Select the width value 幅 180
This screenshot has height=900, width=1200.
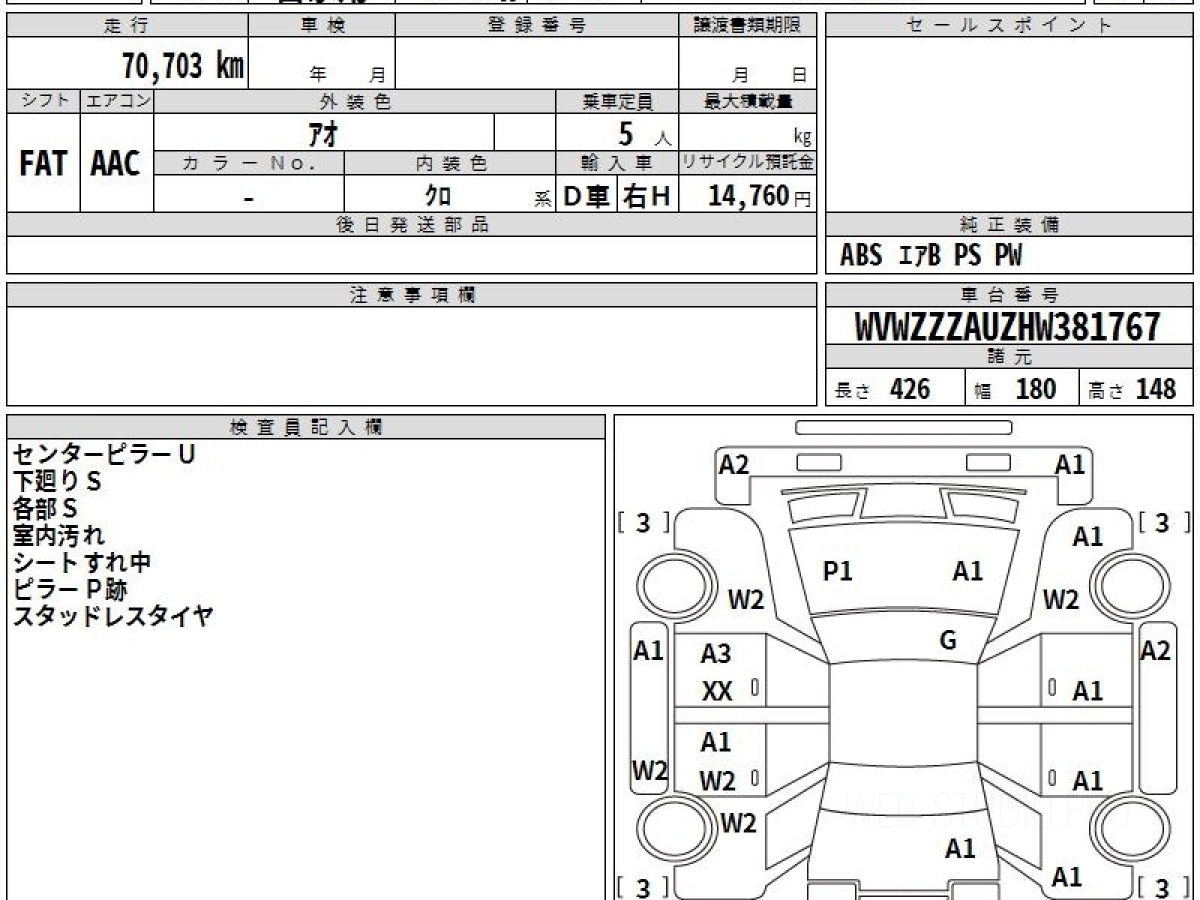click(1014, 389)
